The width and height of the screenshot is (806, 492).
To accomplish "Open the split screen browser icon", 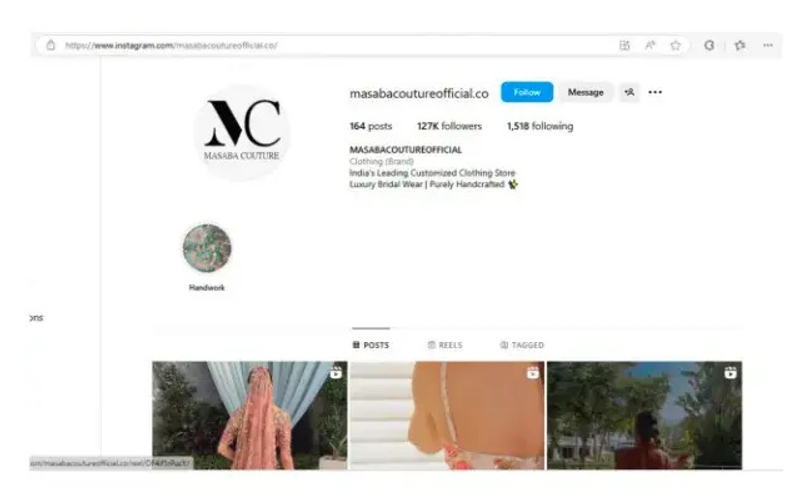I will [624, 45].
